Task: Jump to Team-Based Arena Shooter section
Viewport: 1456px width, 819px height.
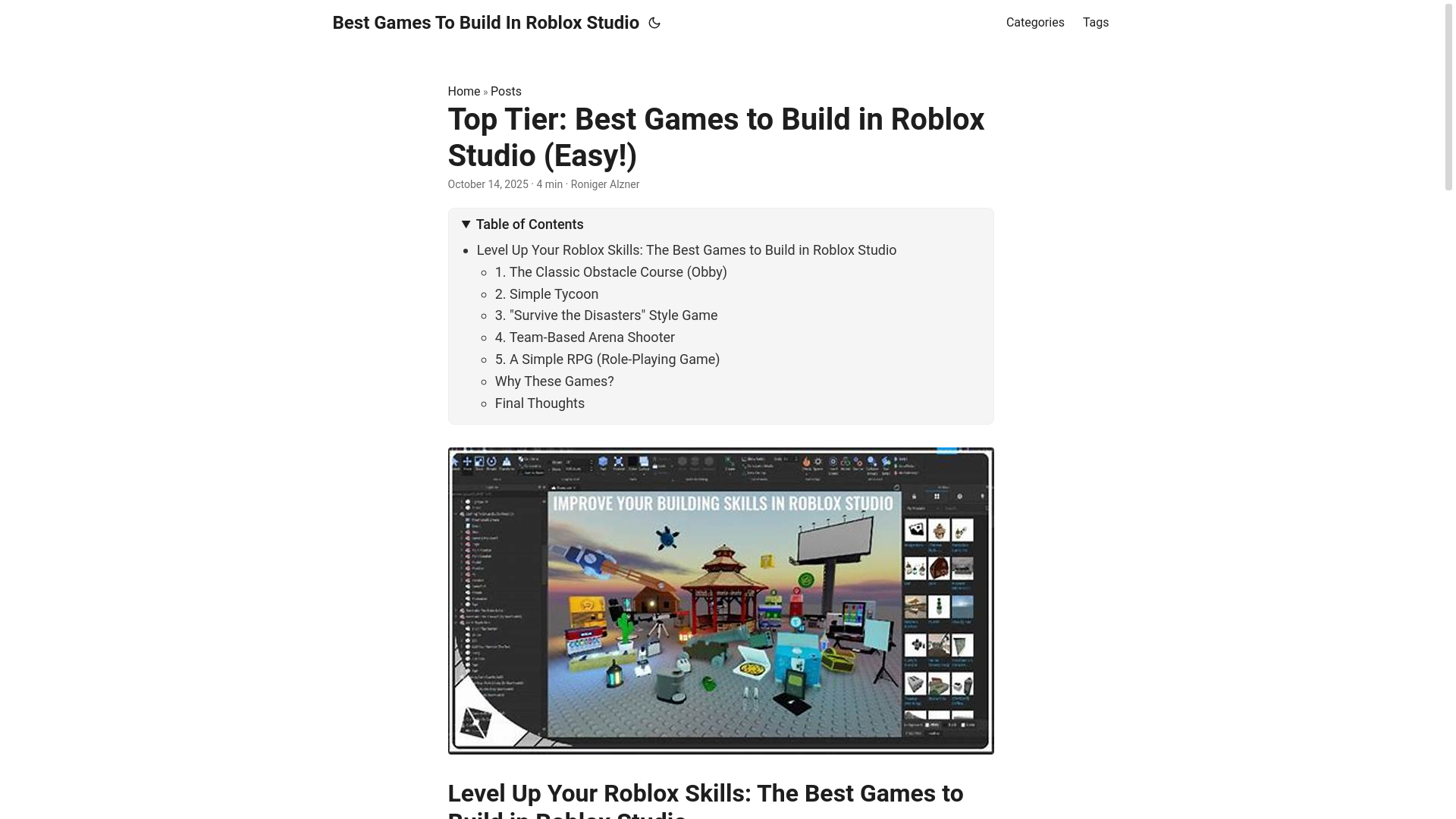Action: 585,337
